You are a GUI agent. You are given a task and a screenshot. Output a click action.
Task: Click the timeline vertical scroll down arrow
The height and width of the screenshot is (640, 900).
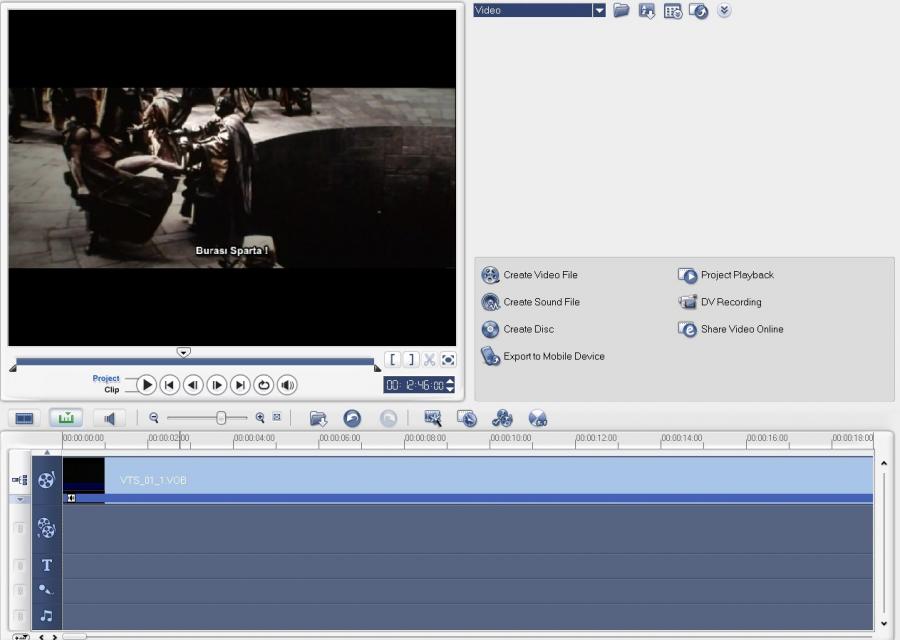click(884, 624)
